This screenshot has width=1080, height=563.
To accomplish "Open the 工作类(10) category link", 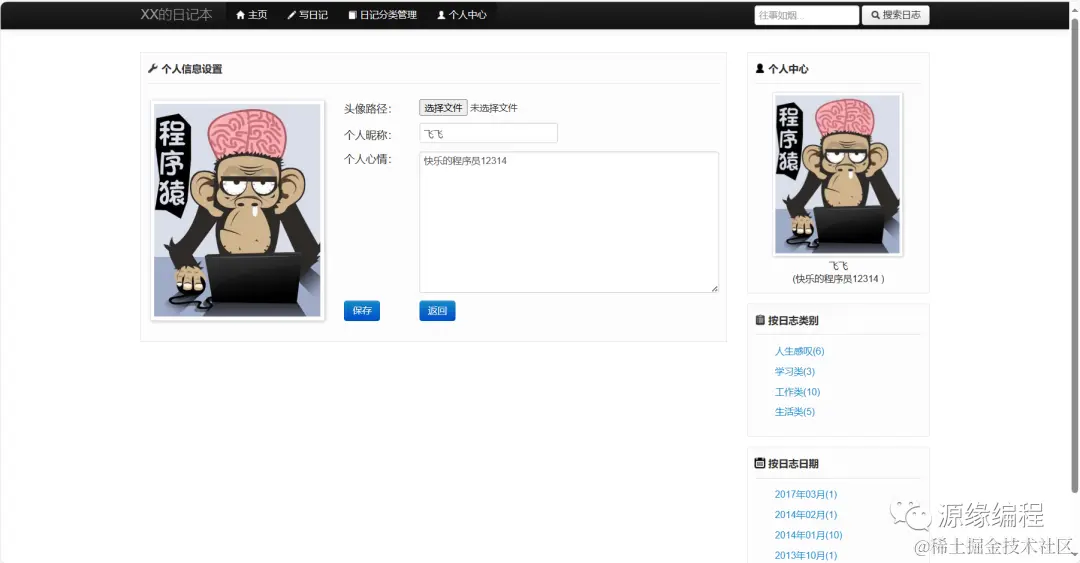I will tap(797, 391).
